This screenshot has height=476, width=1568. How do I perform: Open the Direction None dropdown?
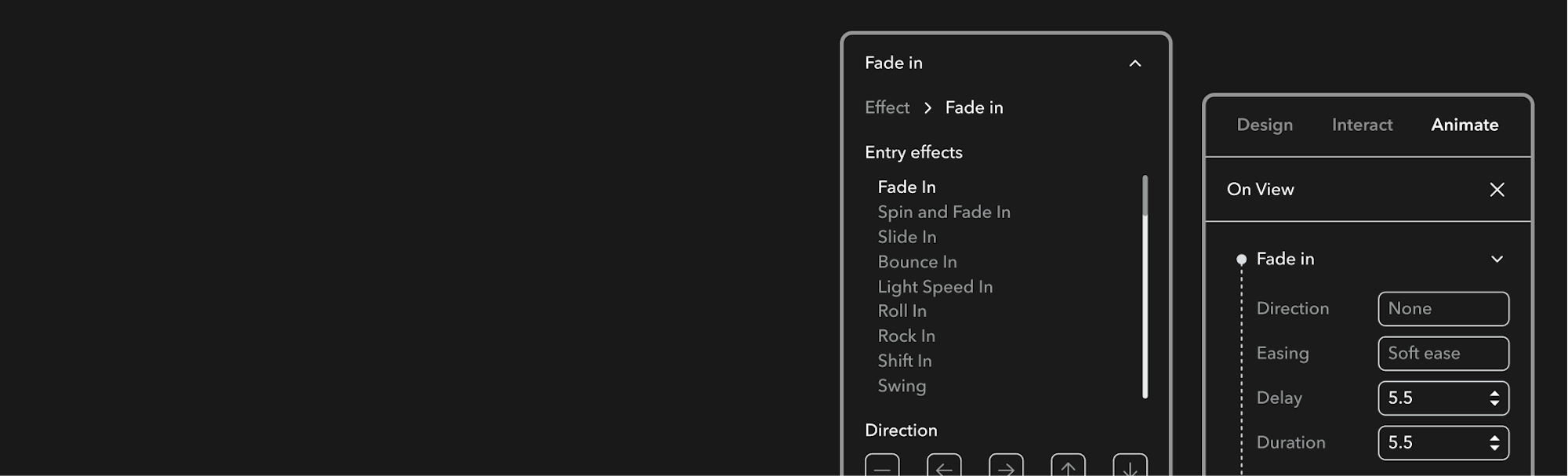tap(1443, 309)
